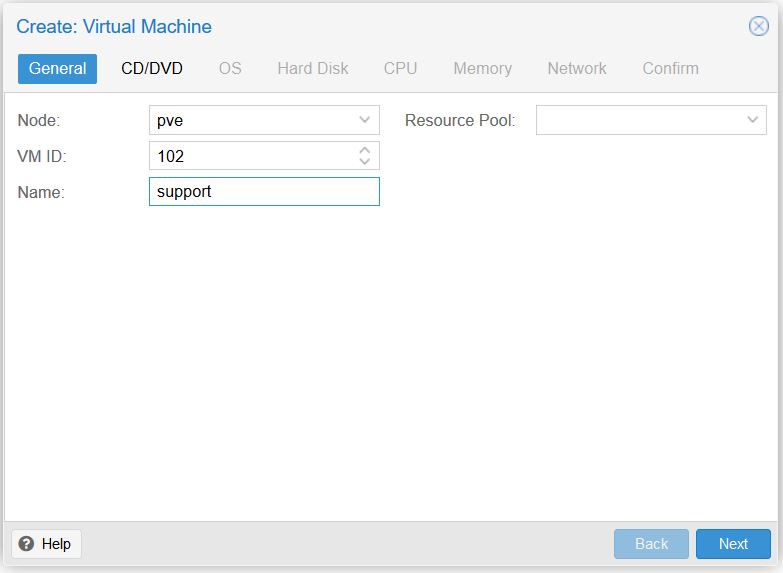Switch to the CPU tab

point(400,68)
